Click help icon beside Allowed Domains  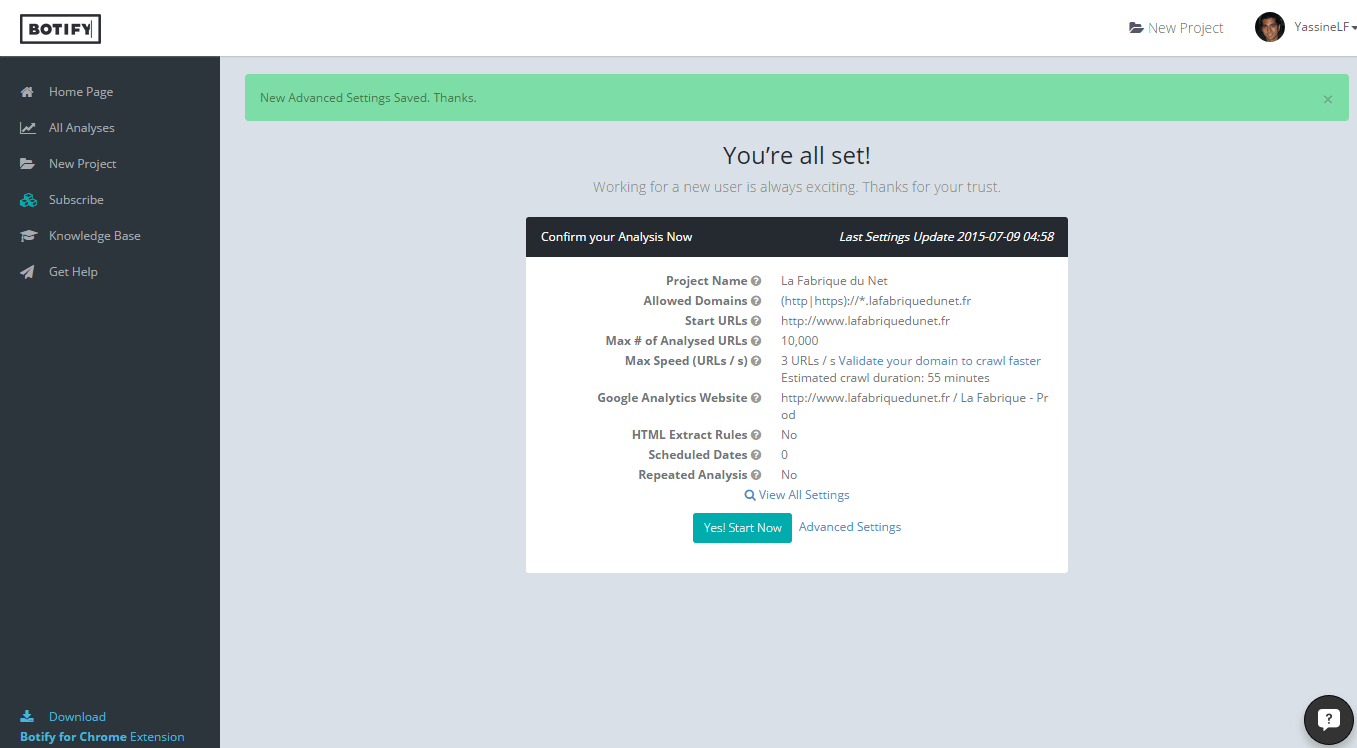(x=757, y=301)
